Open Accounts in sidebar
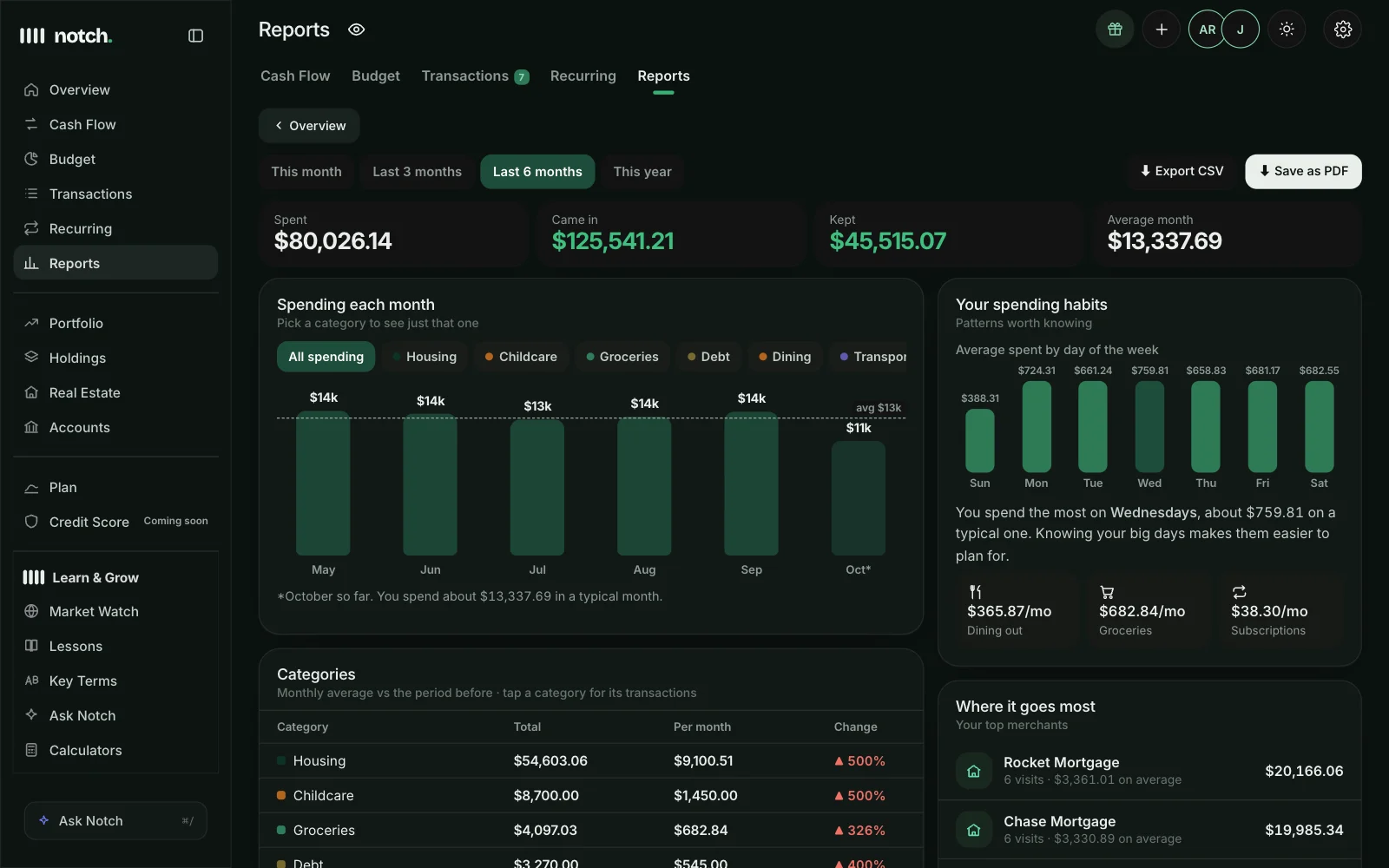Screen dimensions: 1389x868 [115, 427]
